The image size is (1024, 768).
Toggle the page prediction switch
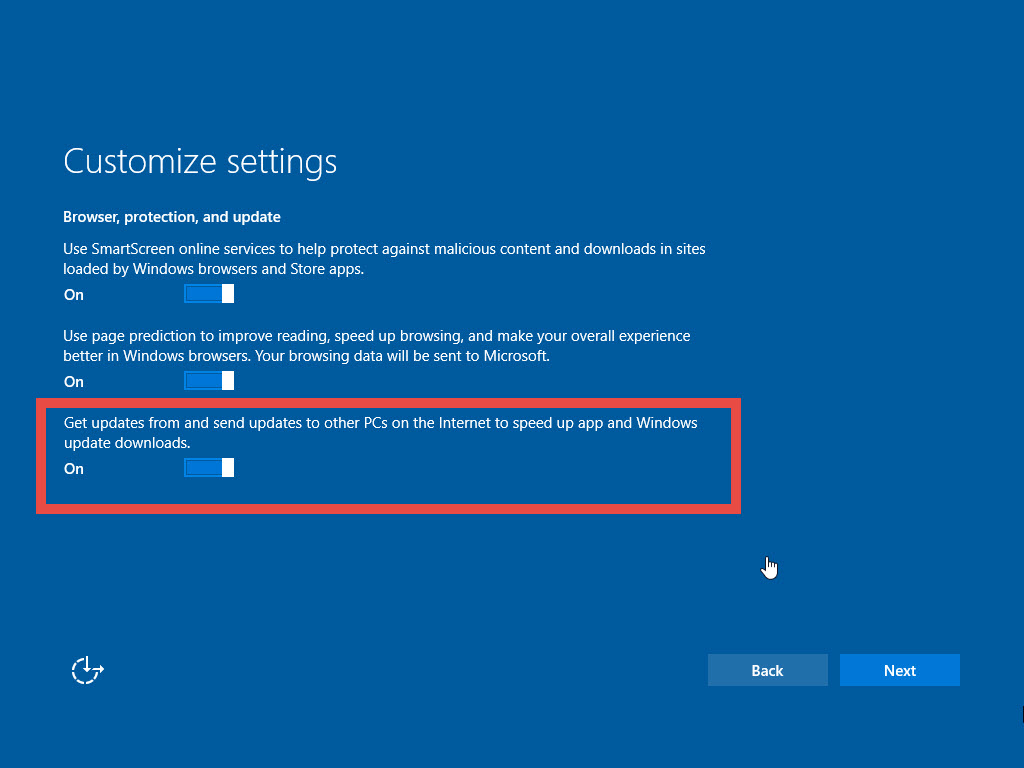pos(209,381)
